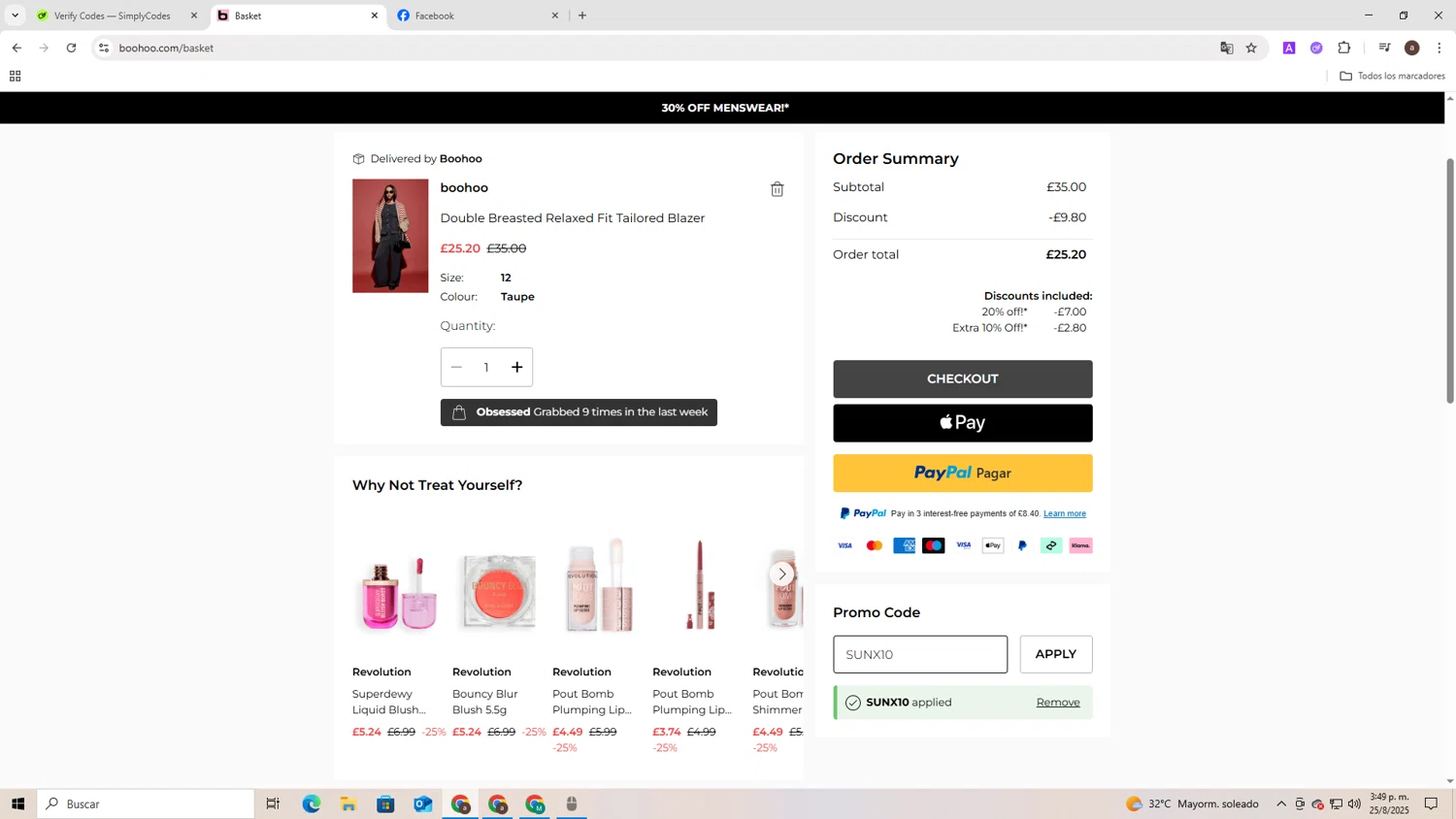The image size is (1456, 819).
Task: Open the purple A extension icon
Action: tap(1289, 48)
